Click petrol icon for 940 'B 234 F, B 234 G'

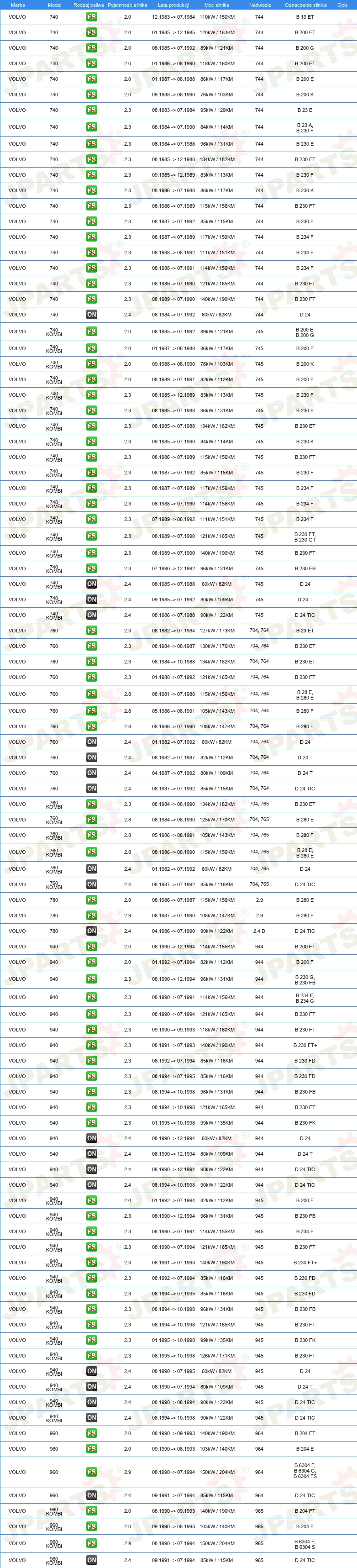pos(91,997)
